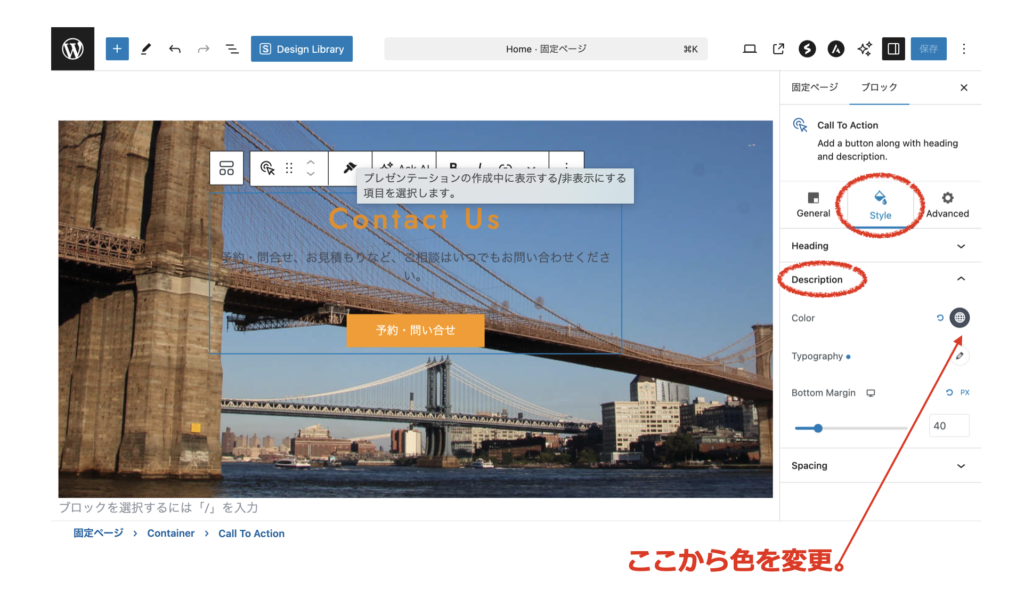Open the block inserter plus button
This screenshot has width=1024, height=614.
[117, 48]
